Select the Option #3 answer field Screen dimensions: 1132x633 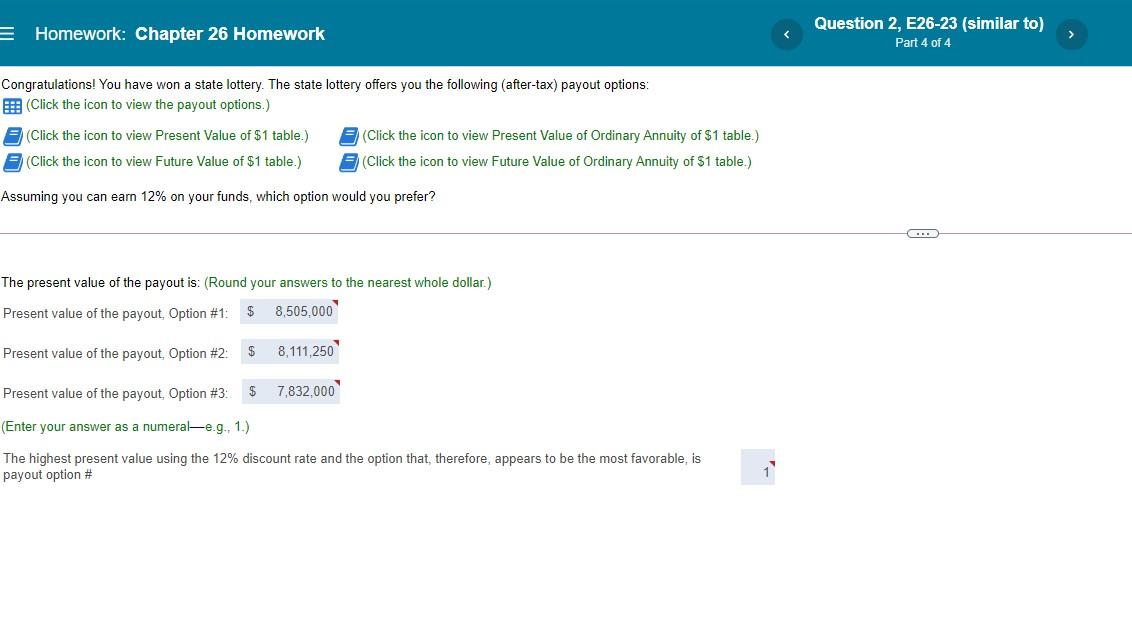tap(297, 391)
